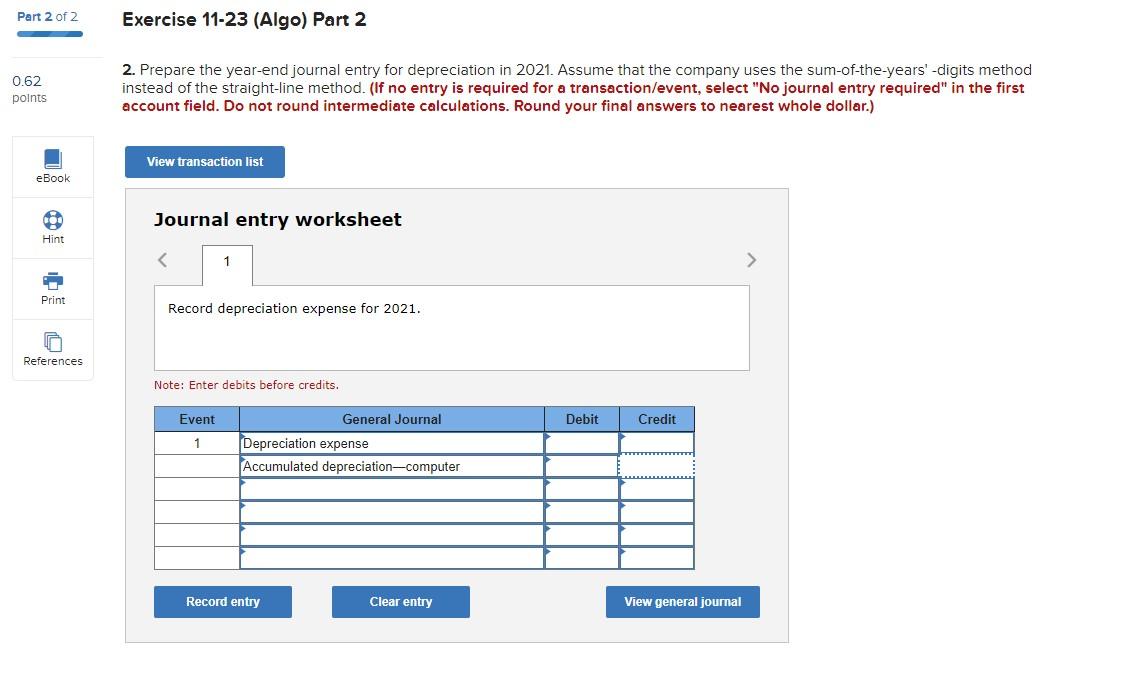1146x690 pixels.
Task: Click Clear entry button
Action: [x=401, y=602]
